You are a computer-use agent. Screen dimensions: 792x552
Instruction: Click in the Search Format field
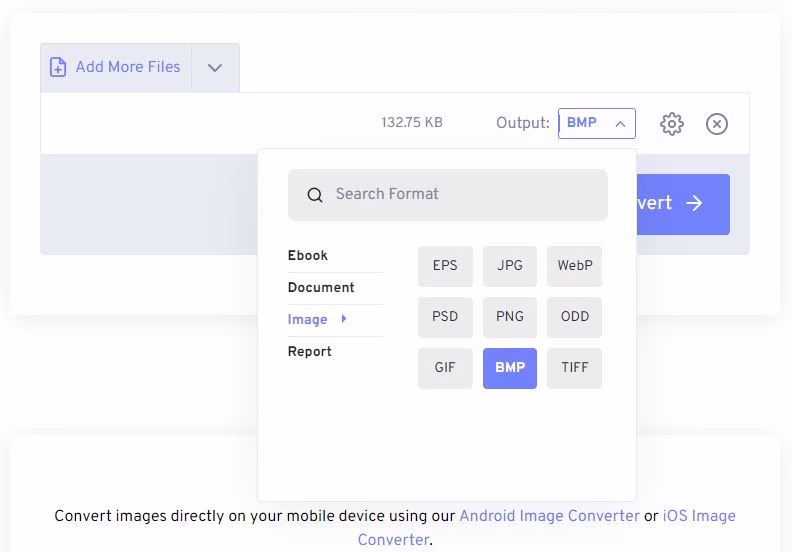(460, 194)
